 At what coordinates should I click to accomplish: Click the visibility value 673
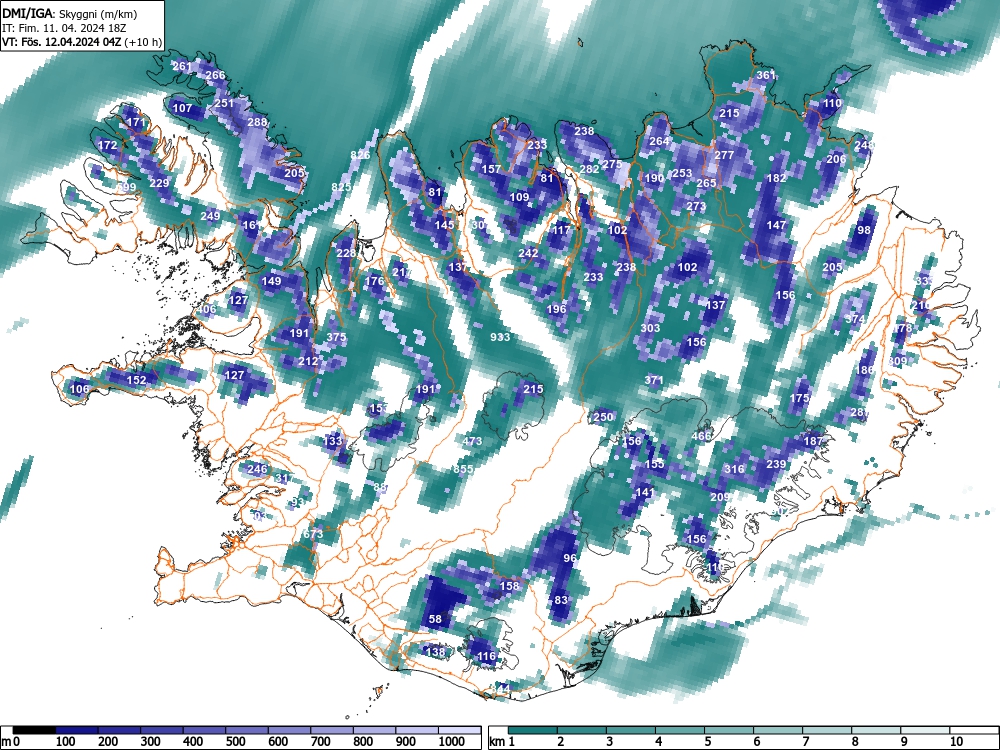tap(313, 534)
